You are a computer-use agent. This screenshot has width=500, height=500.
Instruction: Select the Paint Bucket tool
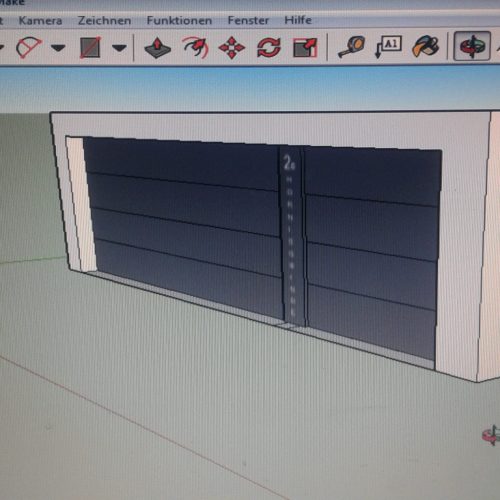coord(425,47)
